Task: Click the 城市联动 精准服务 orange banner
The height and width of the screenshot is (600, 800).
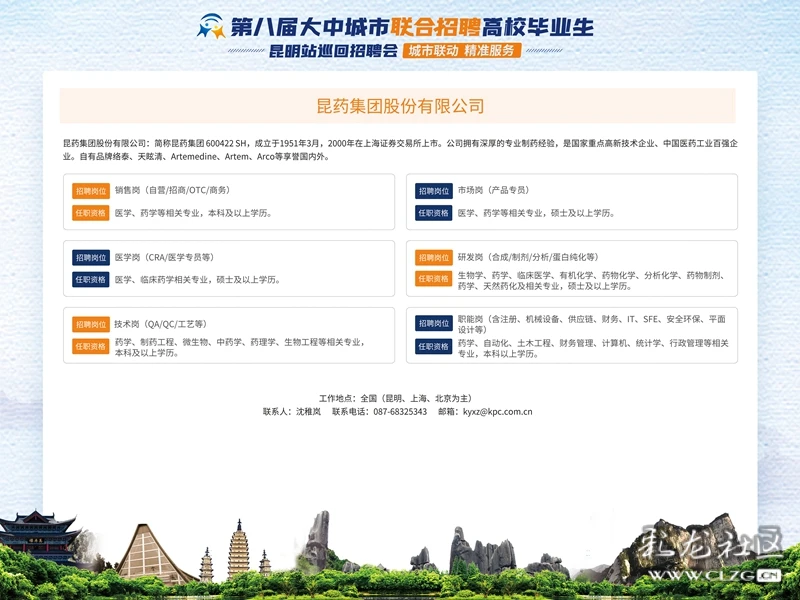Action: click(x=462, y=51)
